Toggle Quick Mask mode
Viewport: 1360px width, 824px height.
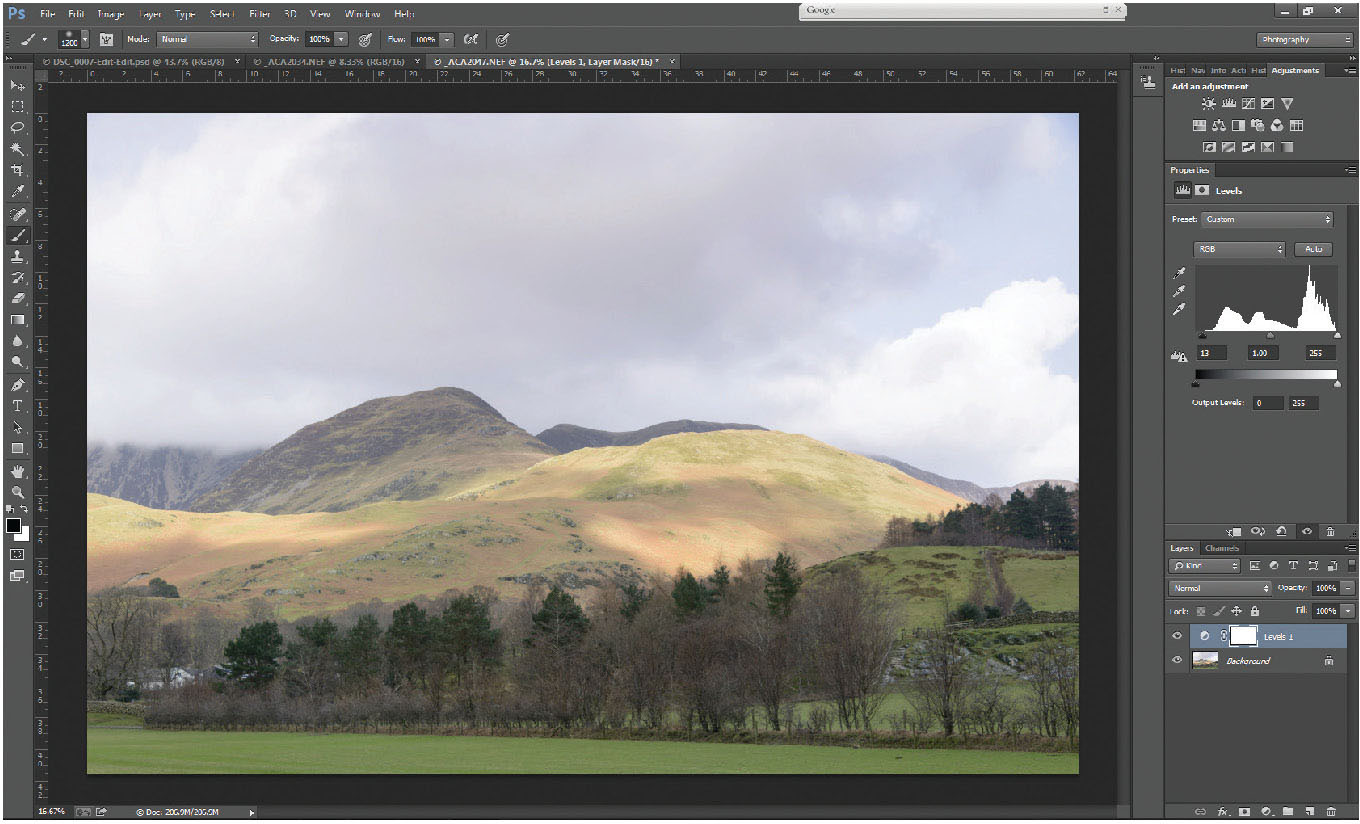pos(17,554)
